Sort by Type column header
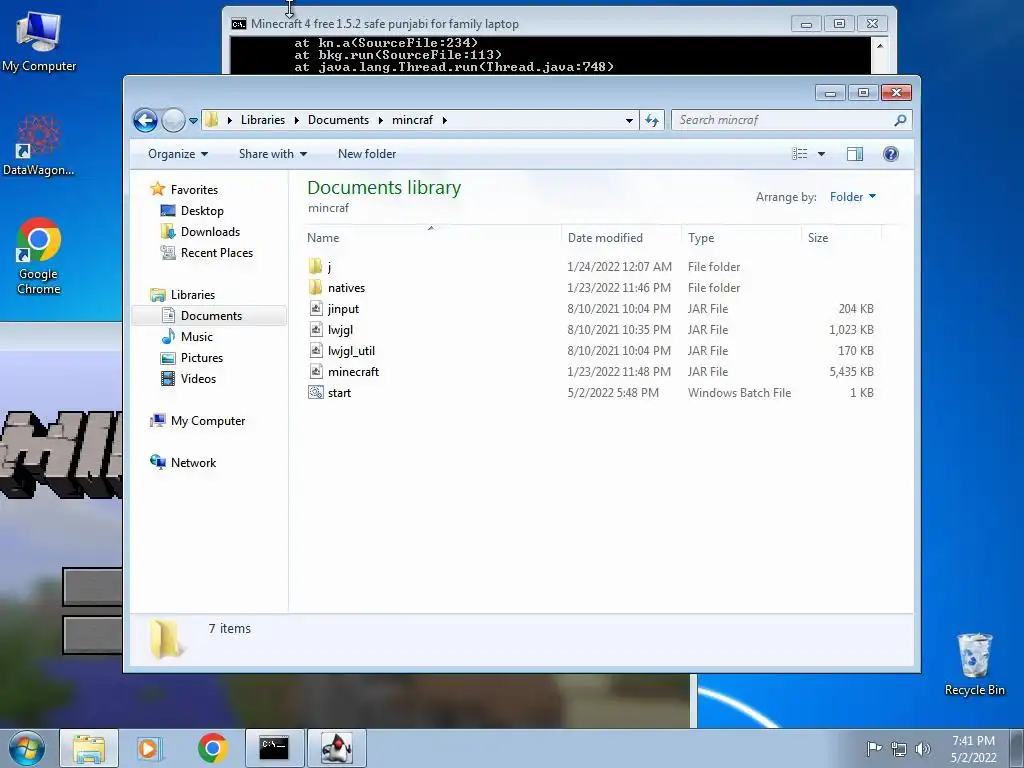Viewport: 1024px width, 768px height. pos(741,238)
